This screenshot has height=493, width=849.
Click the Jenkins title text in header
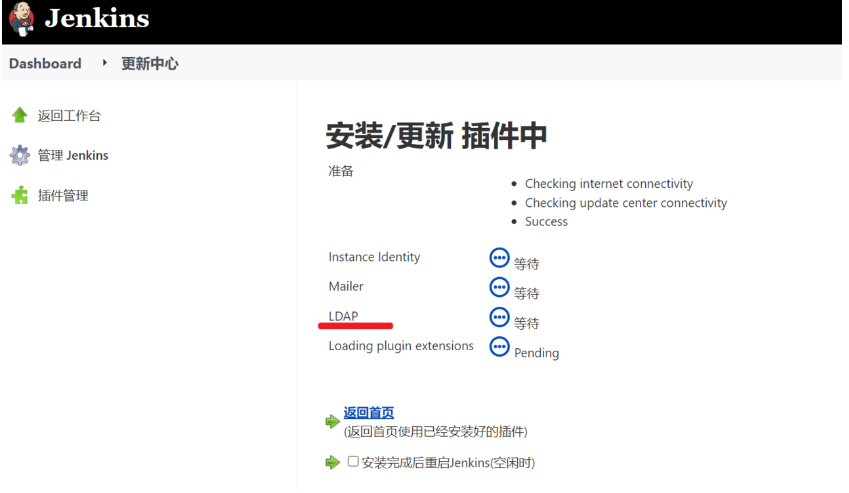click(x=97, y=18)
